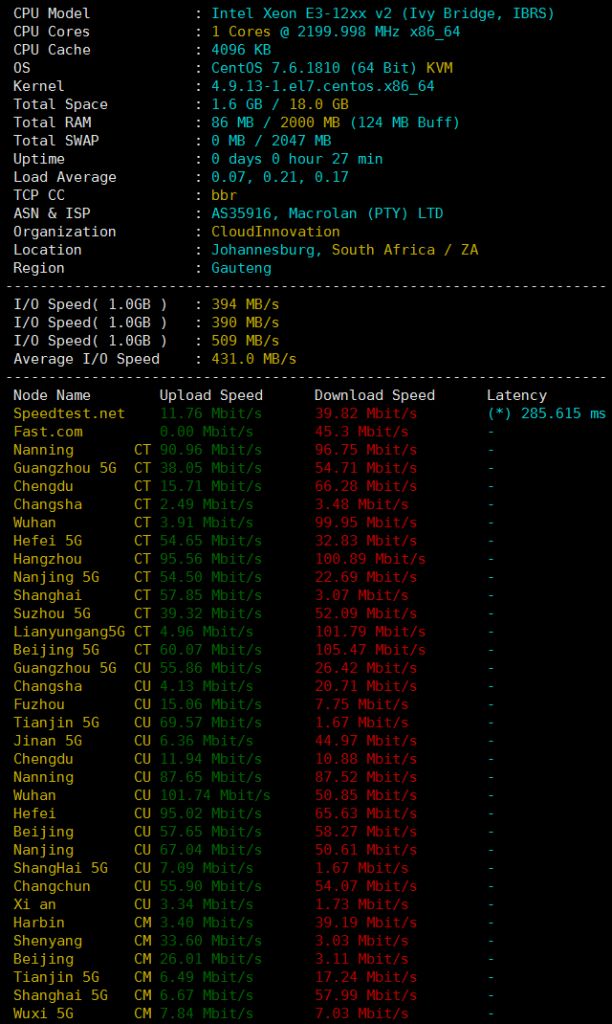Click the Wuxi 5G node name
This screenshot has width=612, height=1024.
pos(43,1015)
